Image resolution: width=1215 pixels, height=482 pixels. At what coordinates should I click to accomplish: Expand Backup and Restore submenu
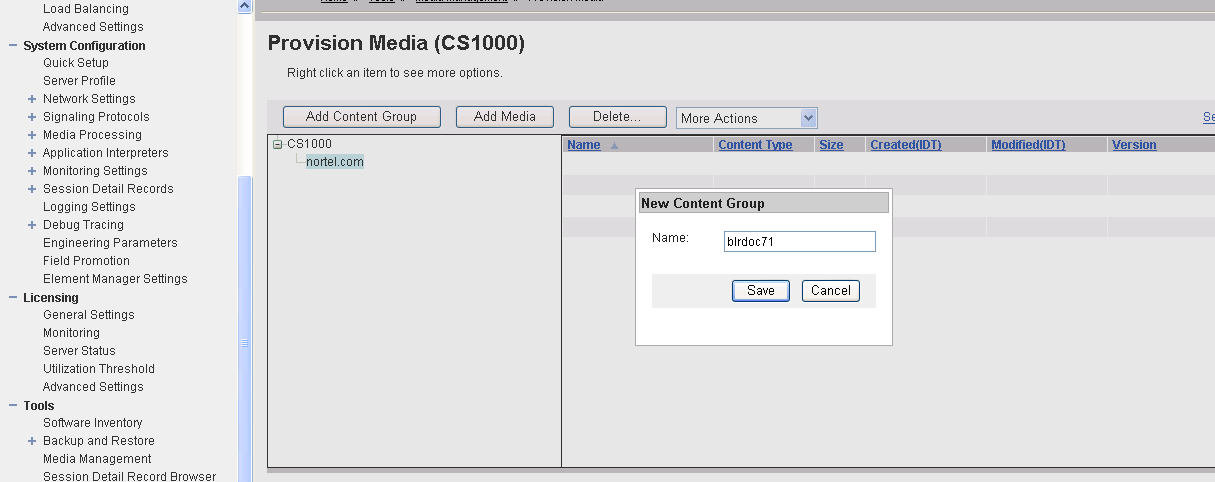32,441
